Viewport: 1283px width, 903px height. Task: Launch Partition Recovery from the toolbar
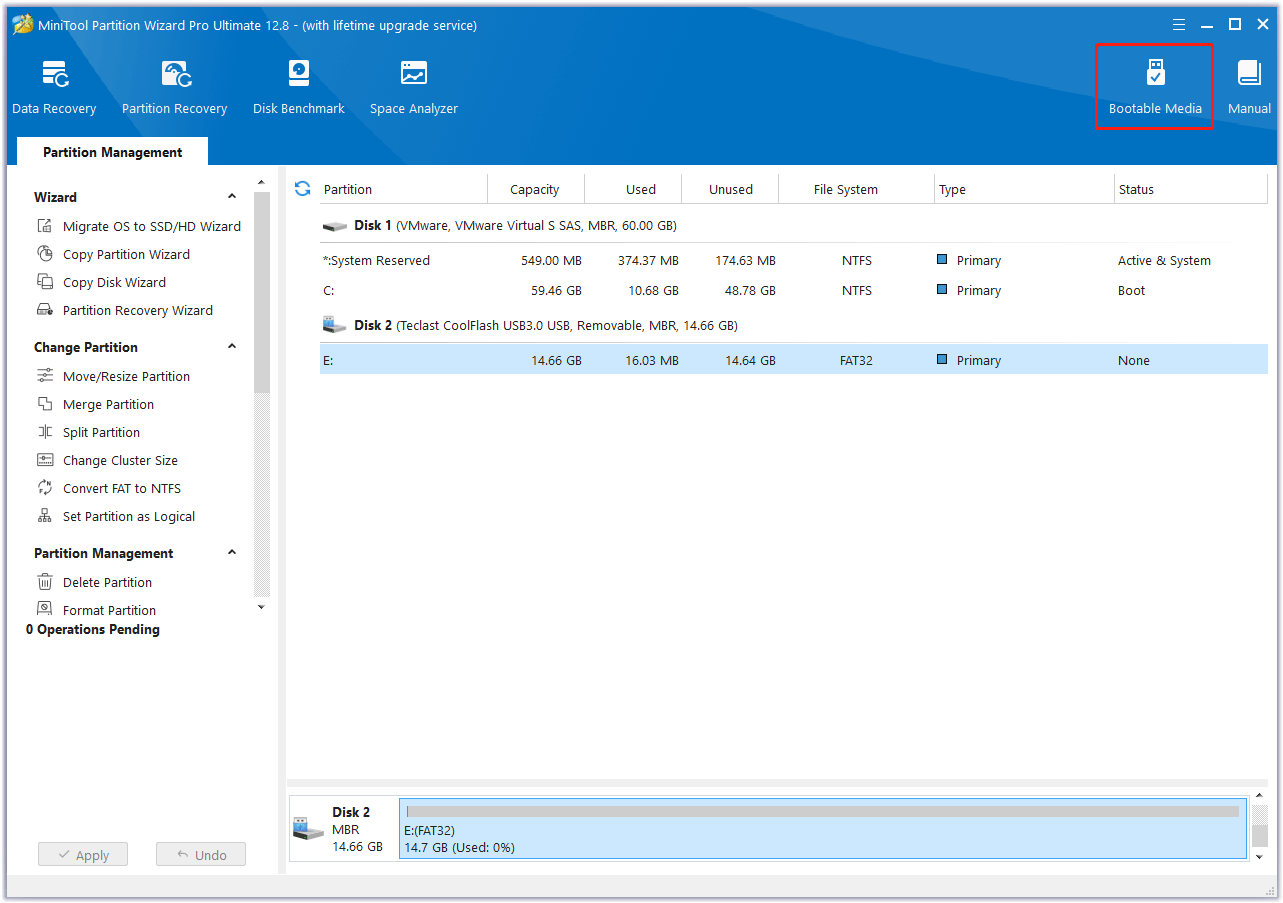tap(174, 87)
